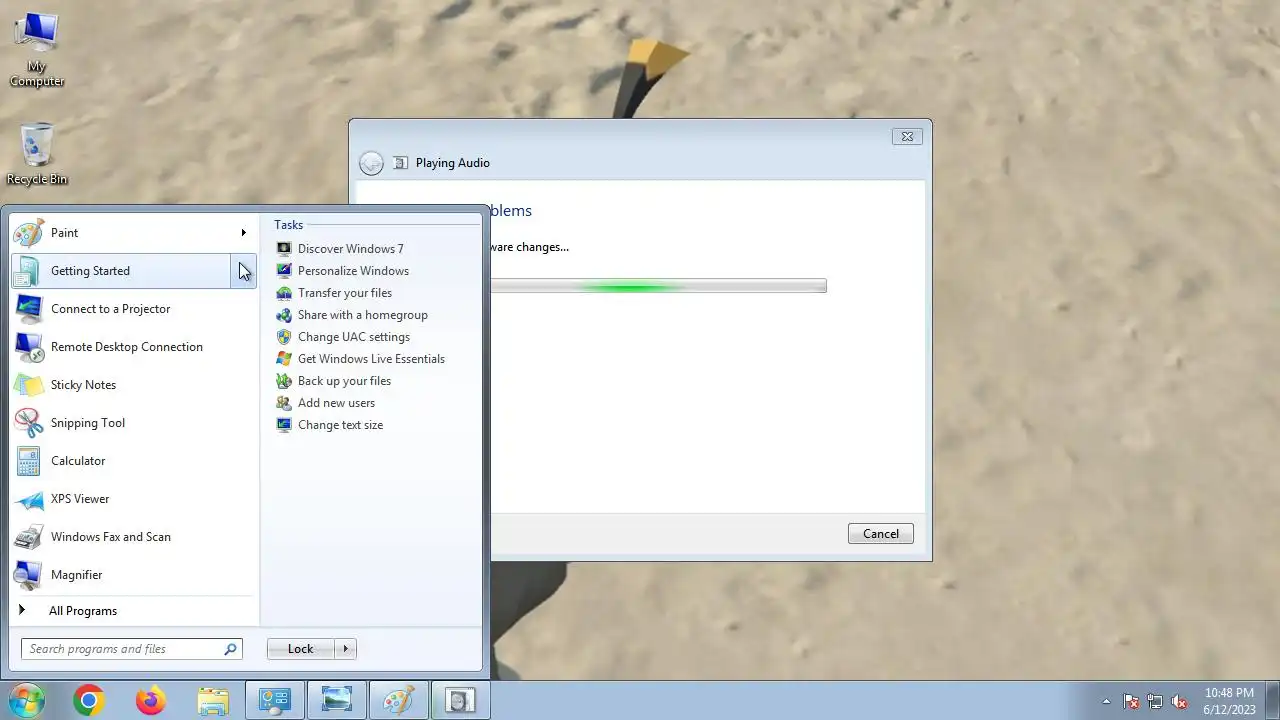Select the Recycle Bin desktop icon
Image resolution: width=1280 pixels, height=720 pixels.
(x=37, y=154)
